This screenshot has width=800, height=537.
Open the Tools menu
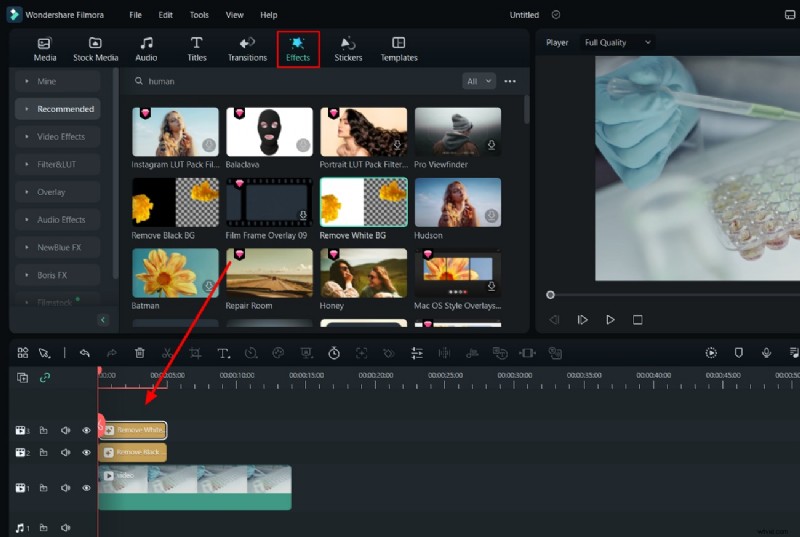point(199,15)
